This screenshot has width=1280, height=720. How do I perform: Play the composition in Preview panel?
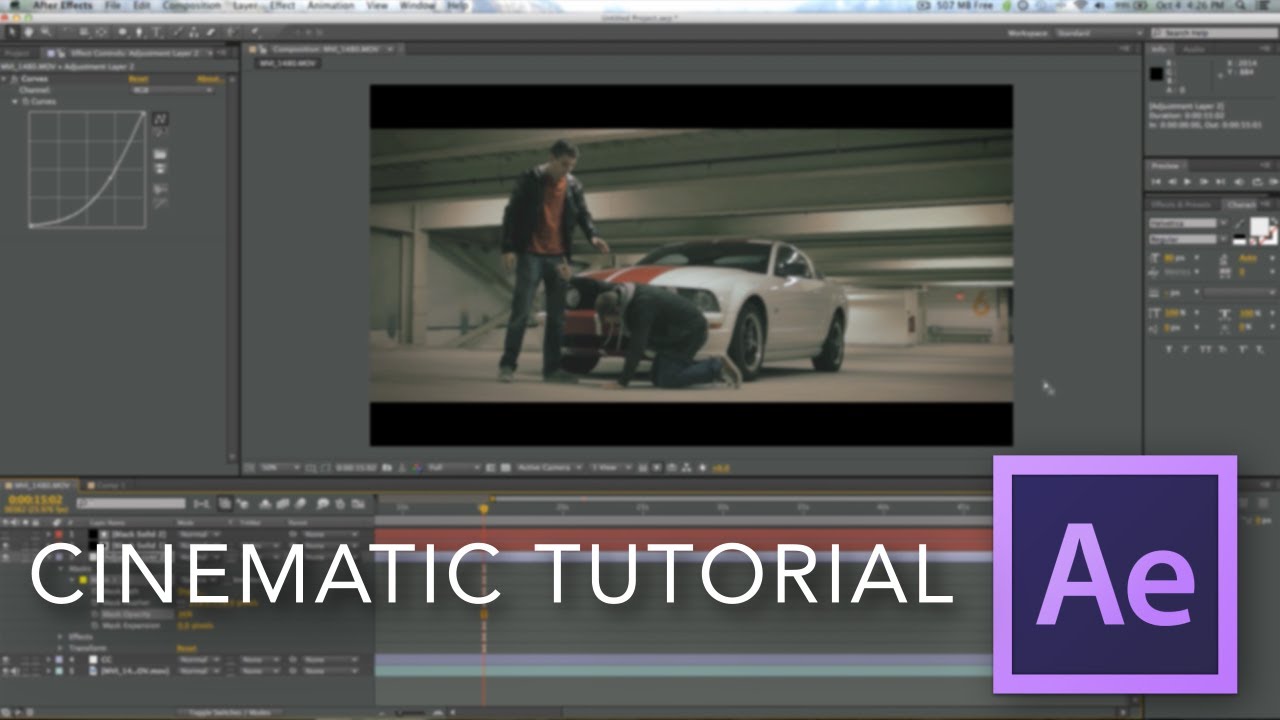tap(1188, 182)
